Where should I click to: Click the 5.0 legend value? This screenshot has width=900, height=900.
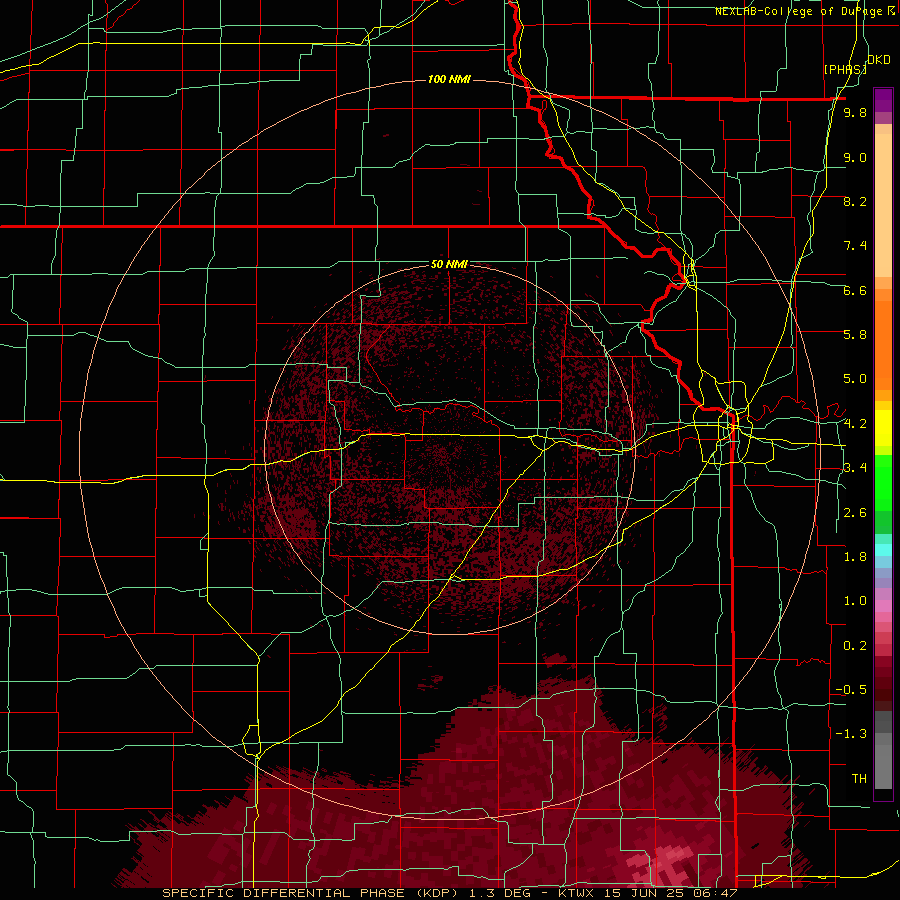(855, 379)
